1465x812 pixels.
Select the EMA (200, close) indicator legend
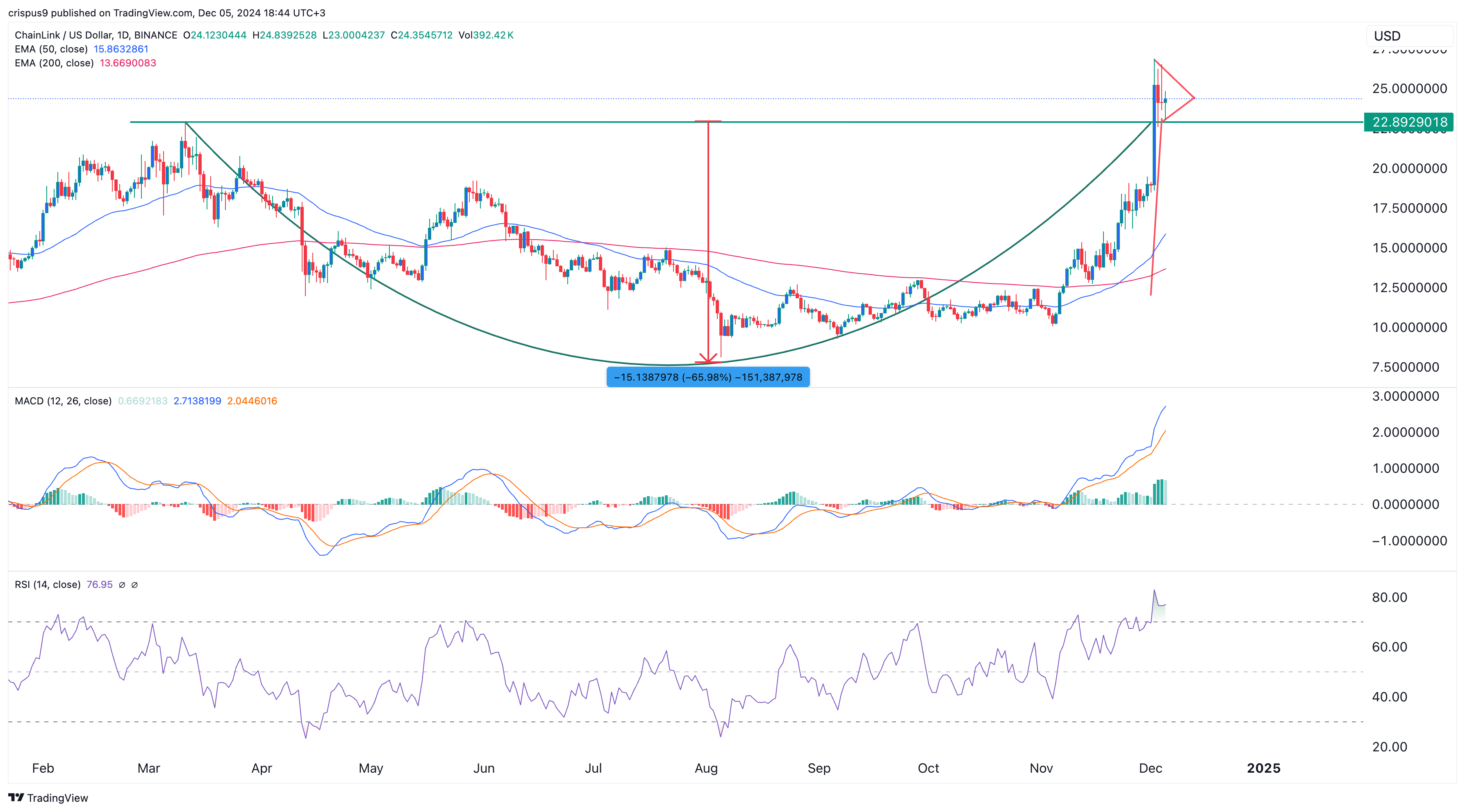click(54, 63)
